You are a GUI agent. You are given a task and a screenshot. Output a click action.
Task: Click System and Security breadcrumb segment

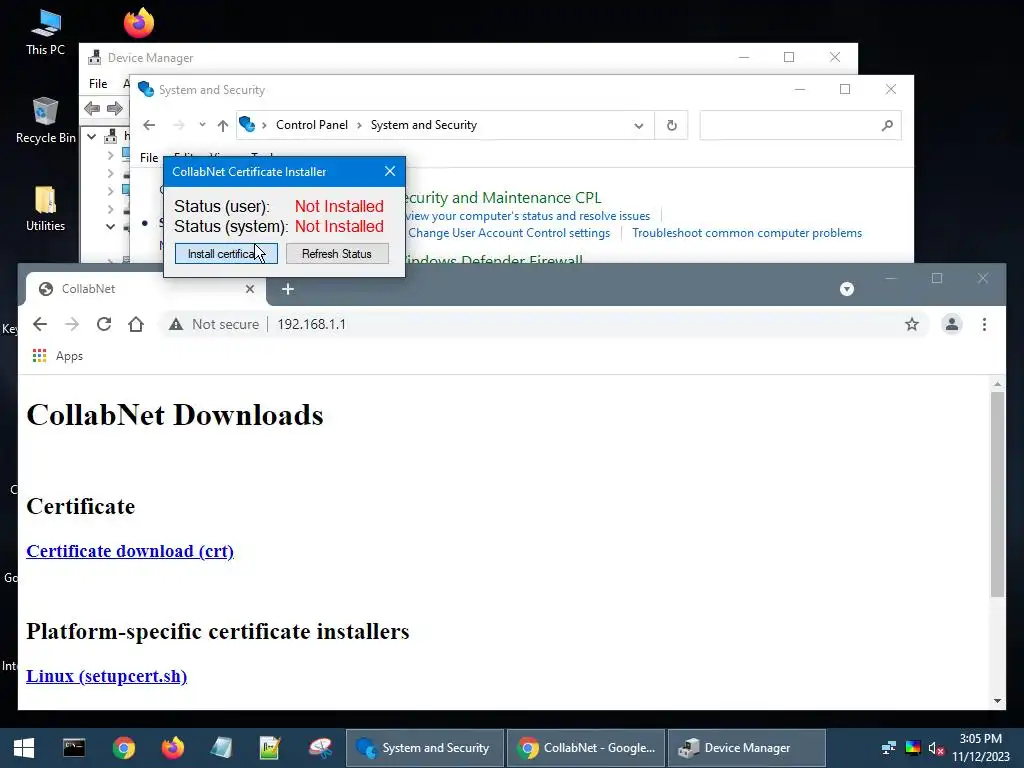[424, 125]
